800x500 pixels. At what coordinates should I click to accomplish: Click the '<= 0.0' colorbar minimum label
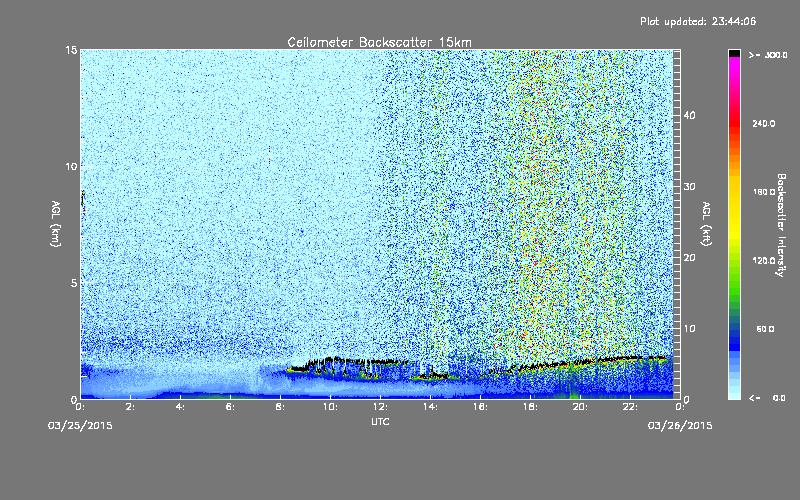tap(767, 398)
